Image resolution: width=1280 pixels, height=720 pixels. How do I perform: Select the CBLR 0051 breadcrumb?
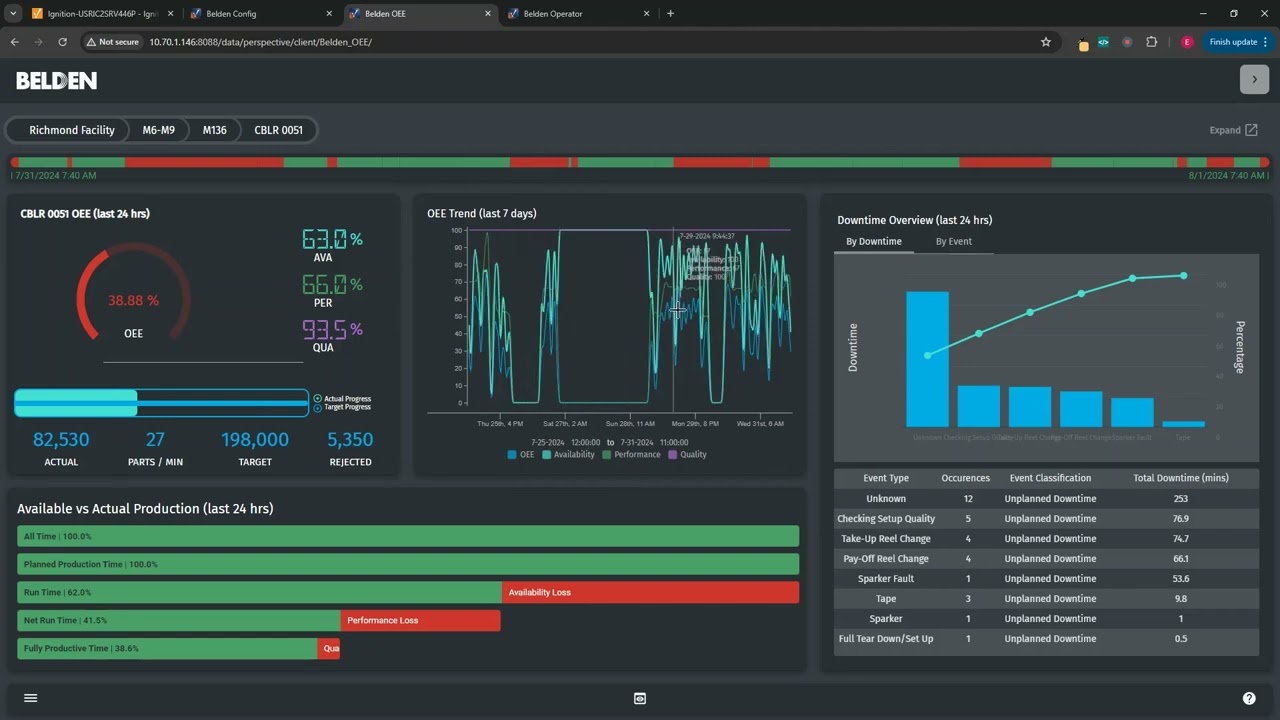pyautogui.click(x=278, y=130)
